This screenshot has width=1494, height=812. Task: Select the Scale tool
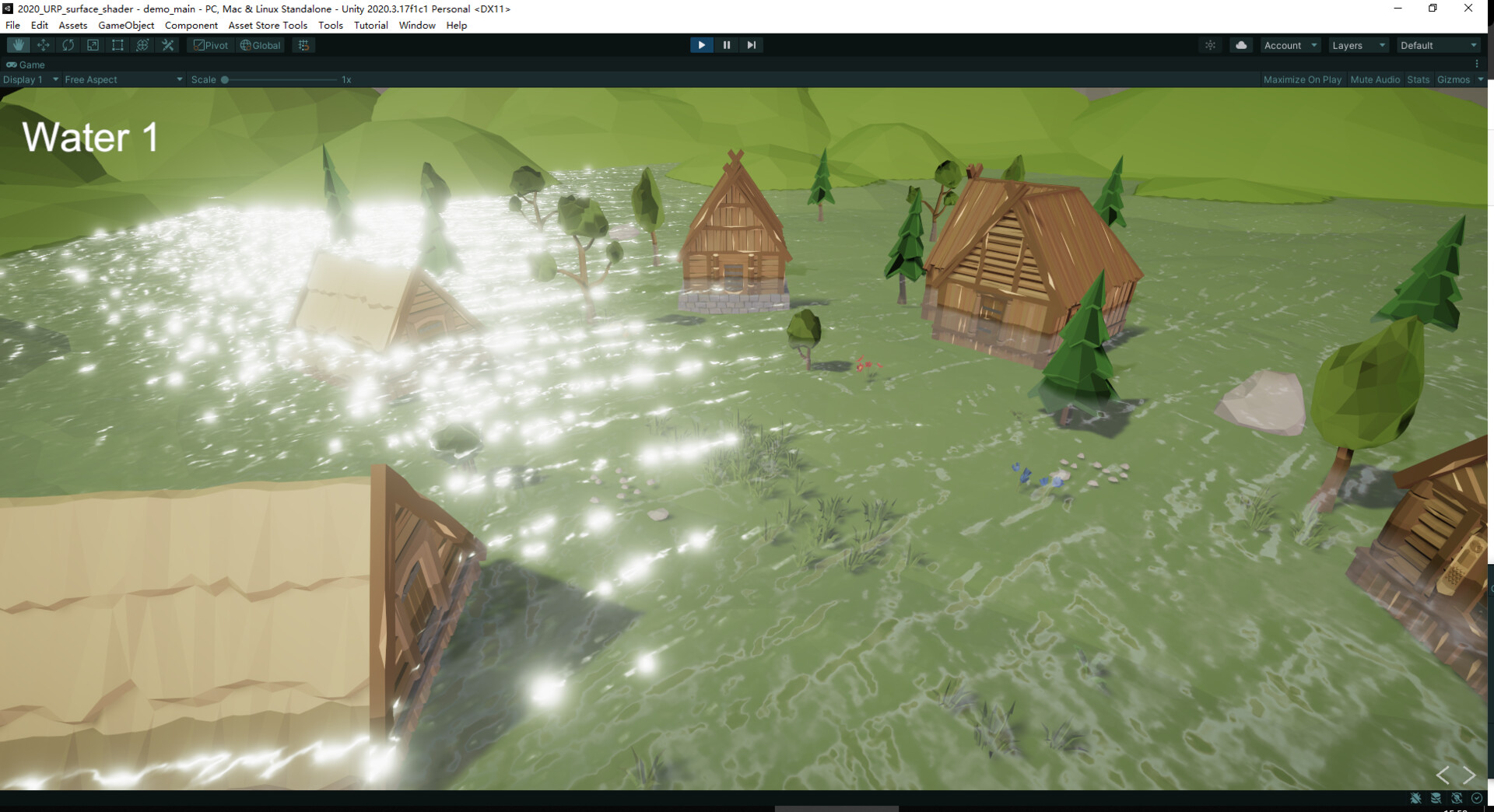pyautogui.click(x=93, y=44)
